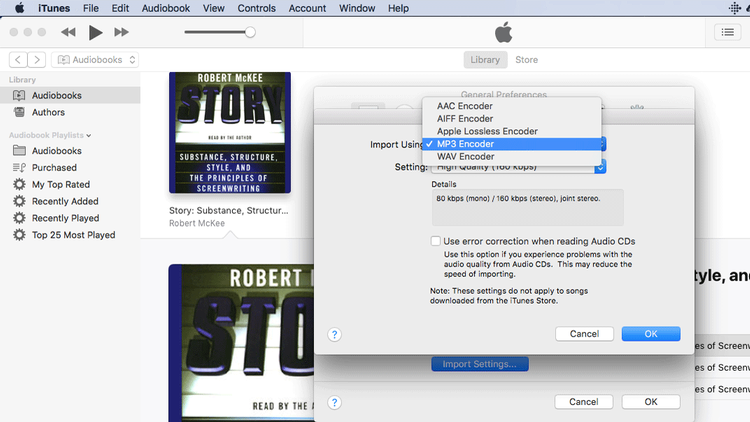Click the My Top Rated gear icon
Viewport: 750px width, 422px height.
pyautogui.click(x=19, y=184)
